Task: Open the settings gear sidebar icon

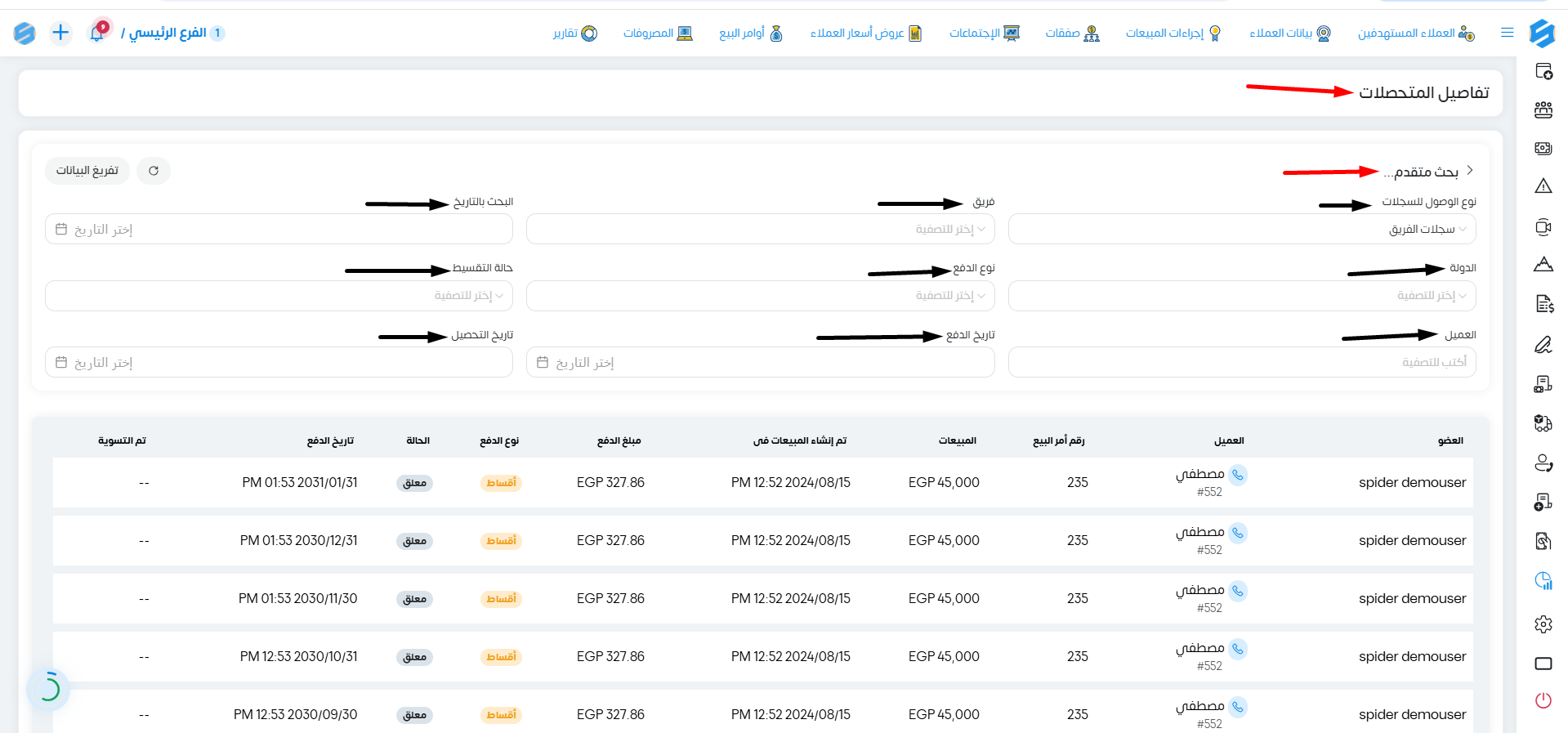Action: pos(1543,624)
